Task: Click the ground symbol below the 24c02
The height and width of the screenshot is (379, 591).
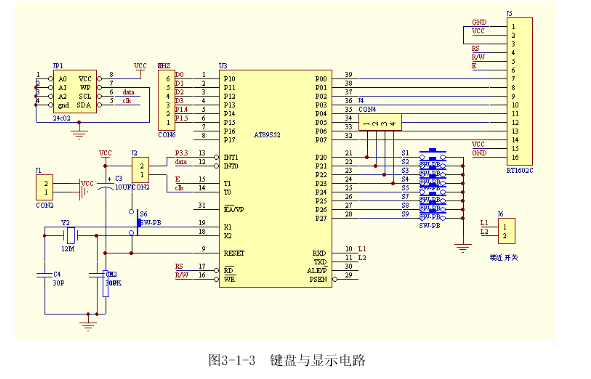Action: coord(79,134)
